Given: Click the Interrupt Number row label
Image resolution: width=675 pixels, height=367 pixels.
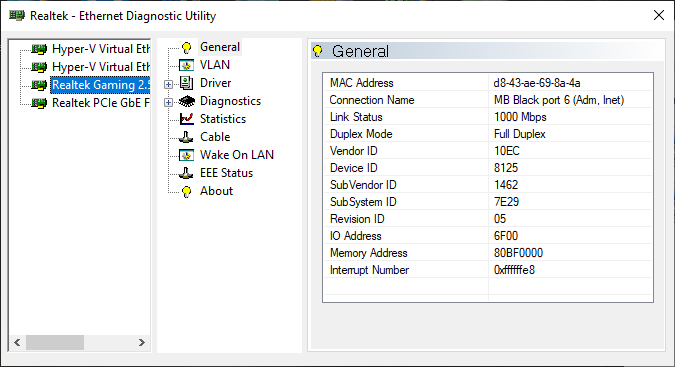Looking at the screenshot, I should click(369, 270).
